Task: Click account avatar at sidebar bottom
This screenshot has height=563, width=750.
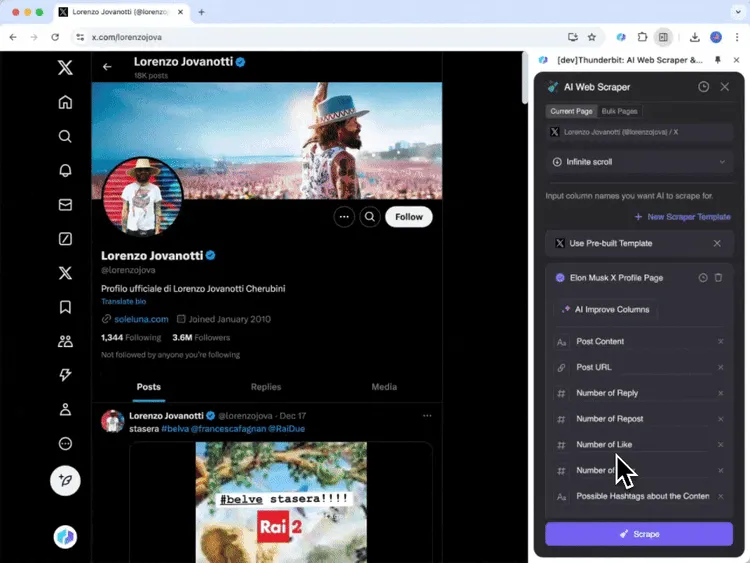Action: point(65,537)
